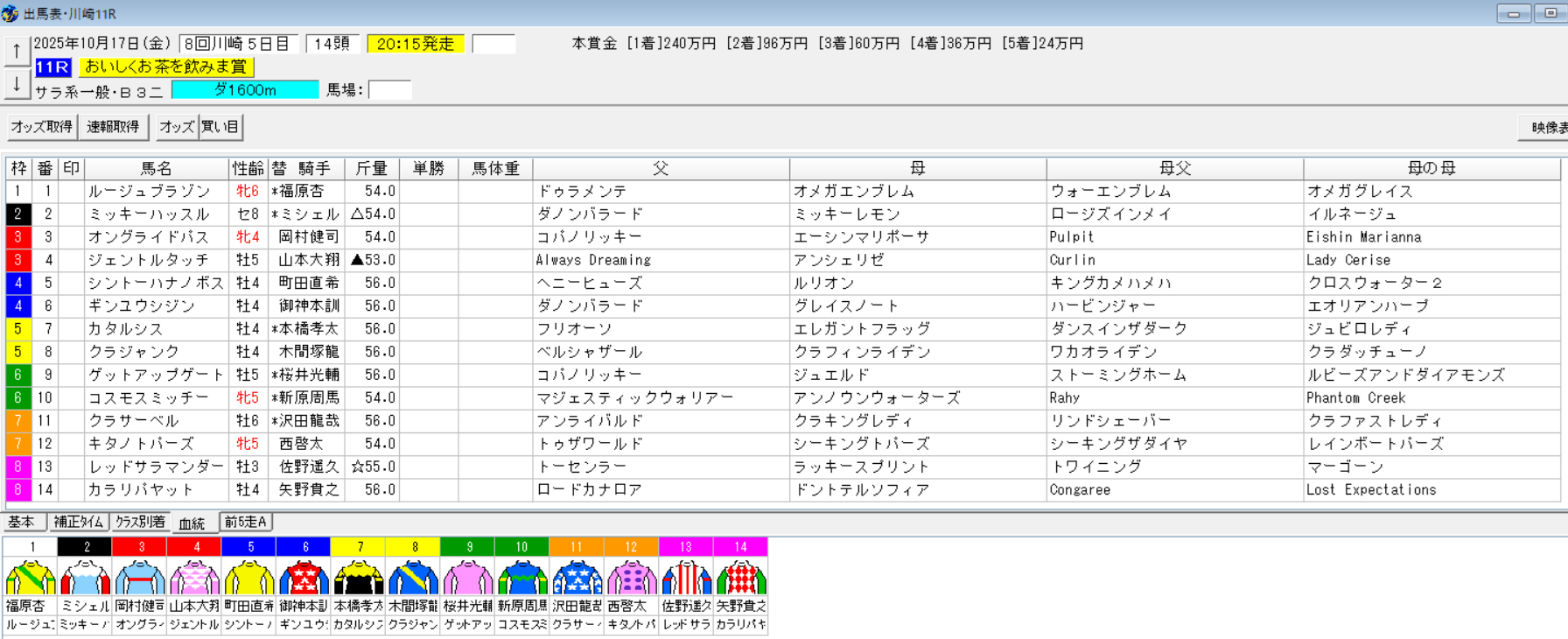Click the cyan ダ1600m course box
The image size is (1568, 639).
245,90
